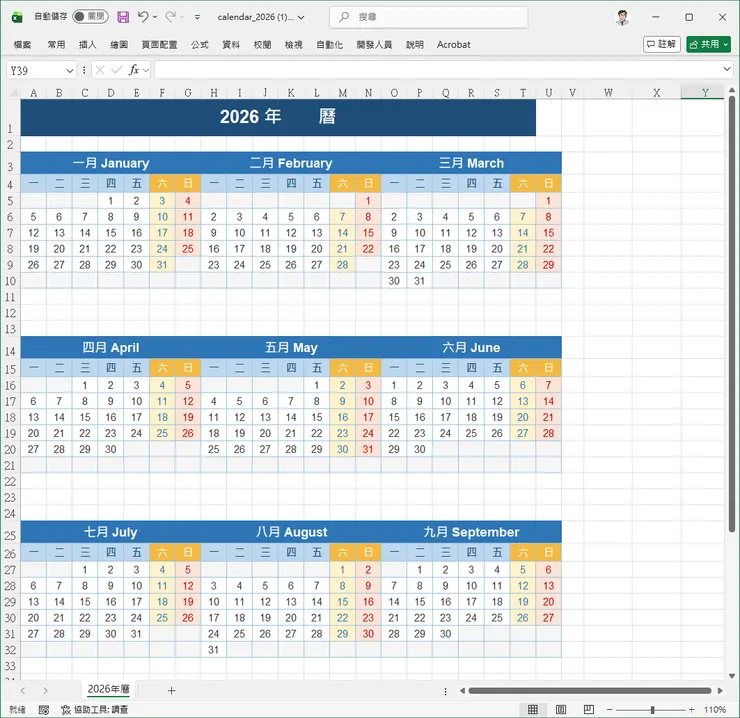Viewport: 740px width, 718px height.
Task: Open the 公式 ribbon tab
Action: point(200,44)
